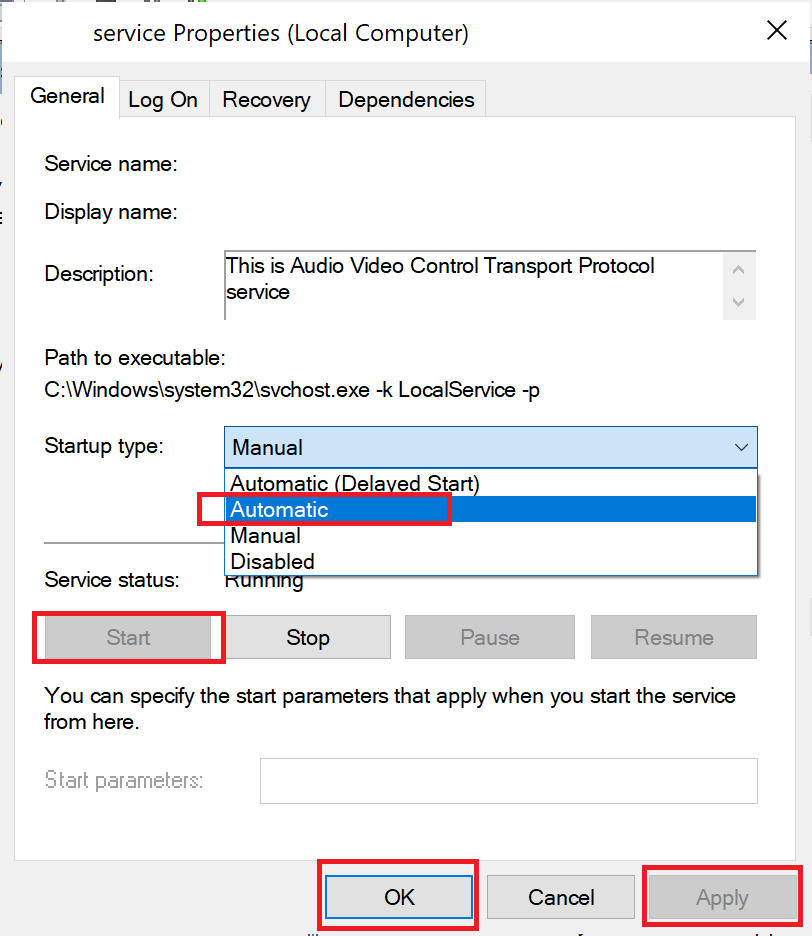This screenshot has height=936, width=812.
Task: Pick Manual in the startup type list
Action: click(266, 536)
